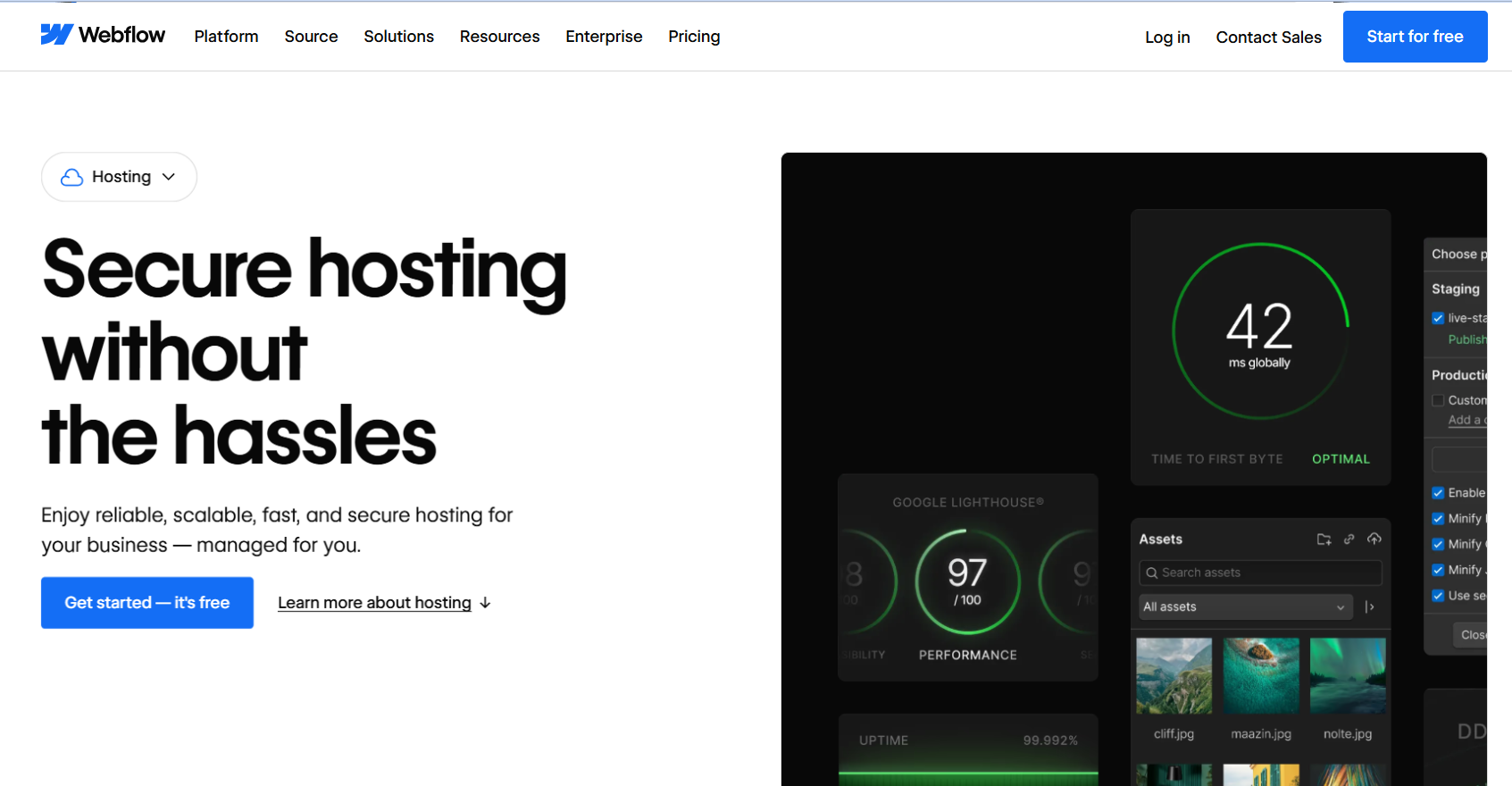Click the OPTIMAL status text
Image resolution: width=1512 pixels, height=786 pixels.
coord(1341,459)
